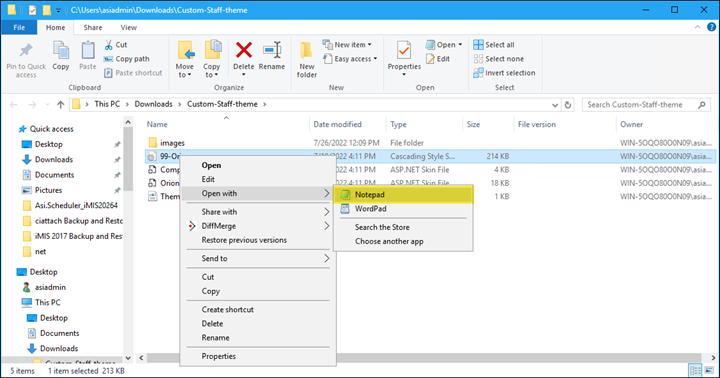Image resolution: width=720 pixels, height=378 pixels.
Task: Select Quick access in navigation pane
Action: click(x=51, y=129)
